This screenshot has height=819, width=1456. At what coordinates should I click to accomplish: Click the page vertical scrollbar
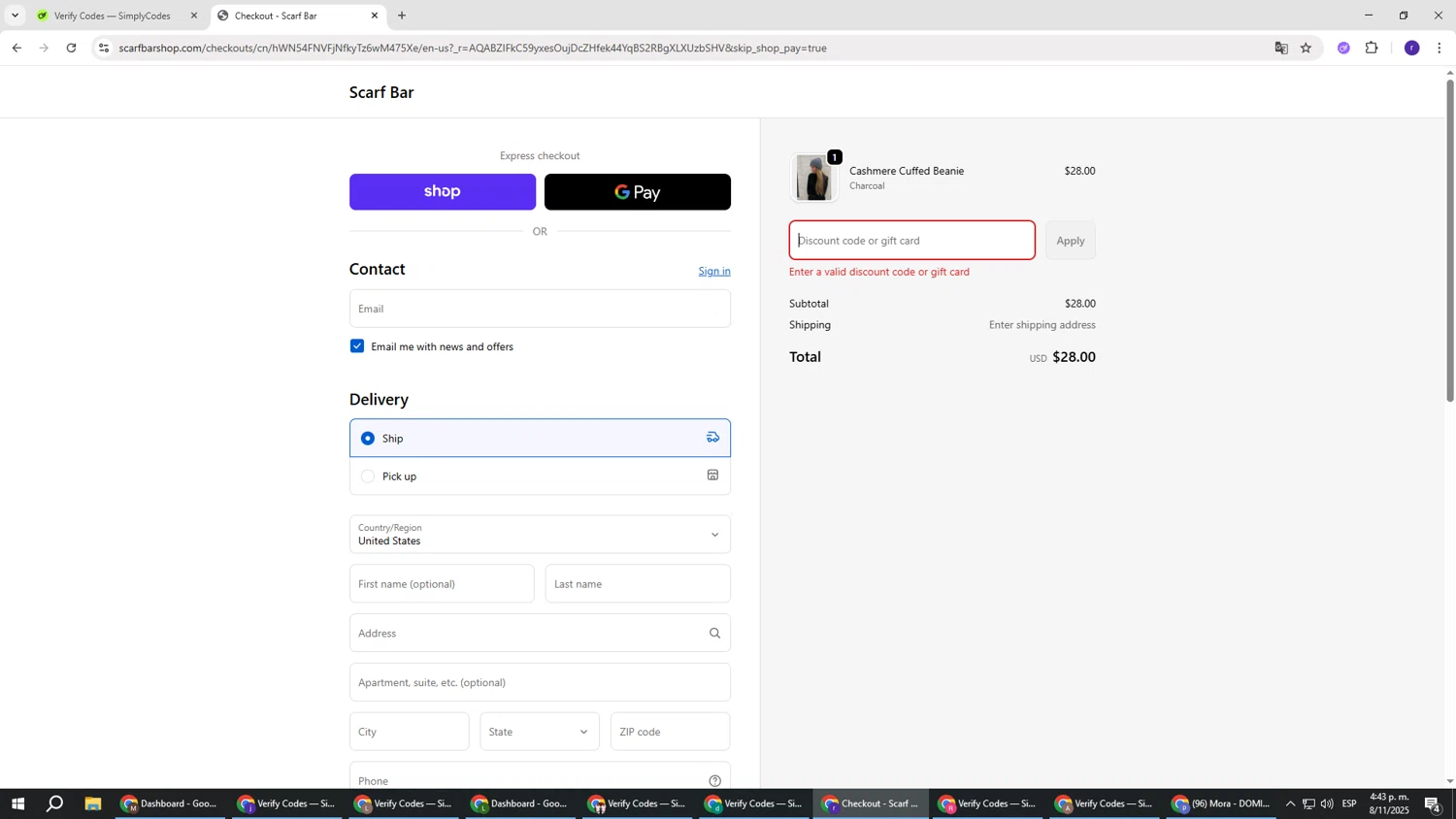click(1450, 241)
